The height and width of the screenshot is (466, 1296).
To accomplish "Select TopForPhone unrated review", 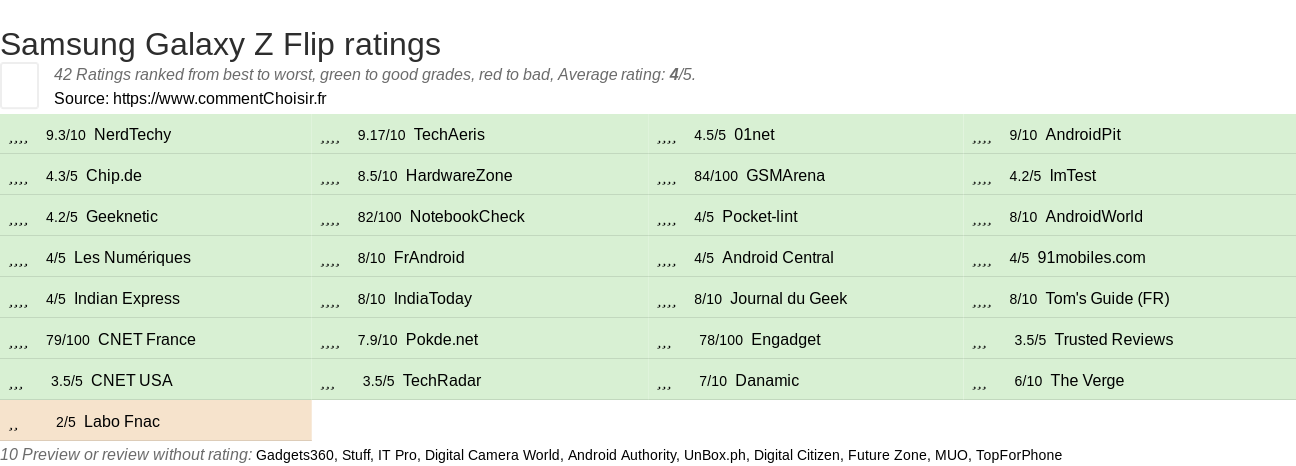I will pyautogui.click(x=1019, y=455).
